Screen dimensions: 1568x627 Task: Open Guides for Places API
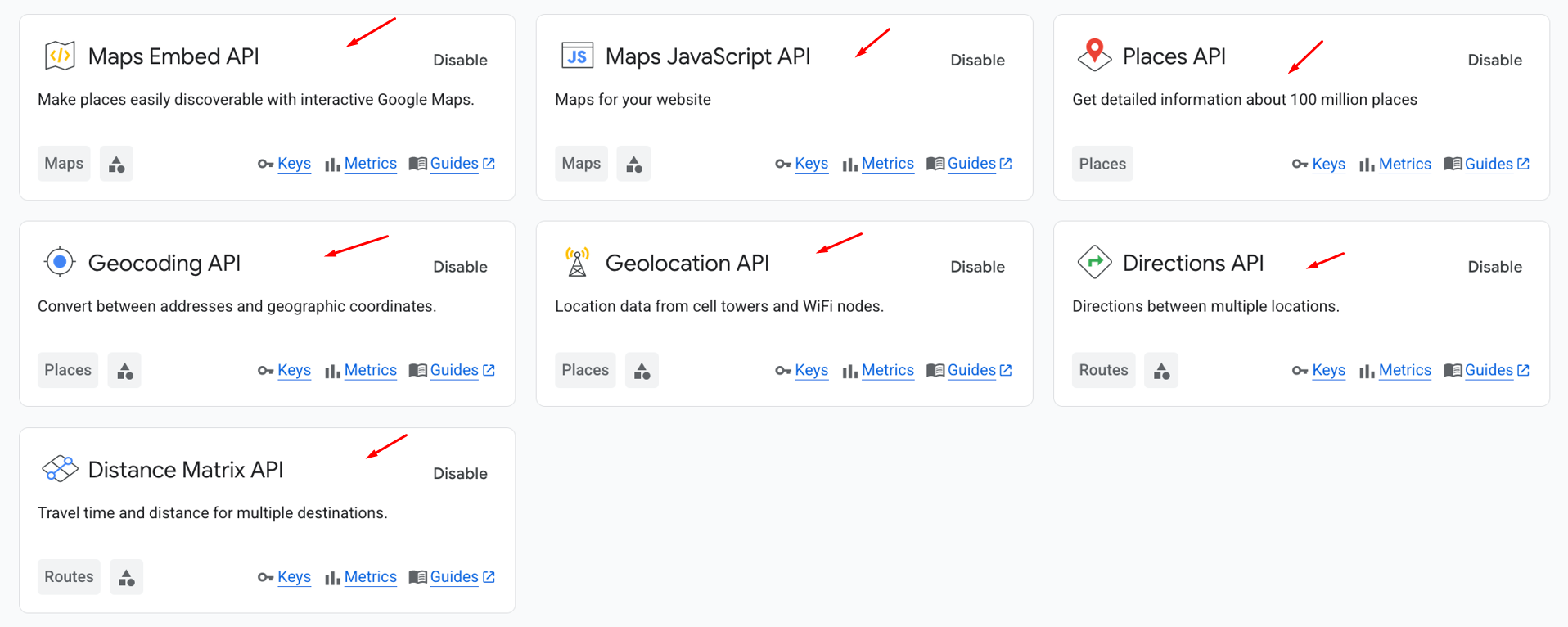[1488, 164]
